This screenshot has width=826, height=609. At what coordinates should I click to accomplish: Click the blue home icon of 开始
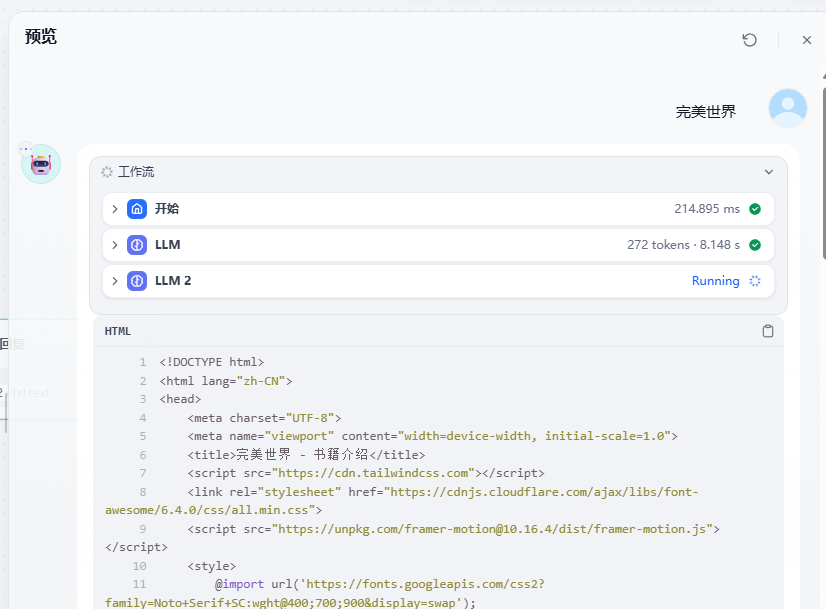coord(137,209)
